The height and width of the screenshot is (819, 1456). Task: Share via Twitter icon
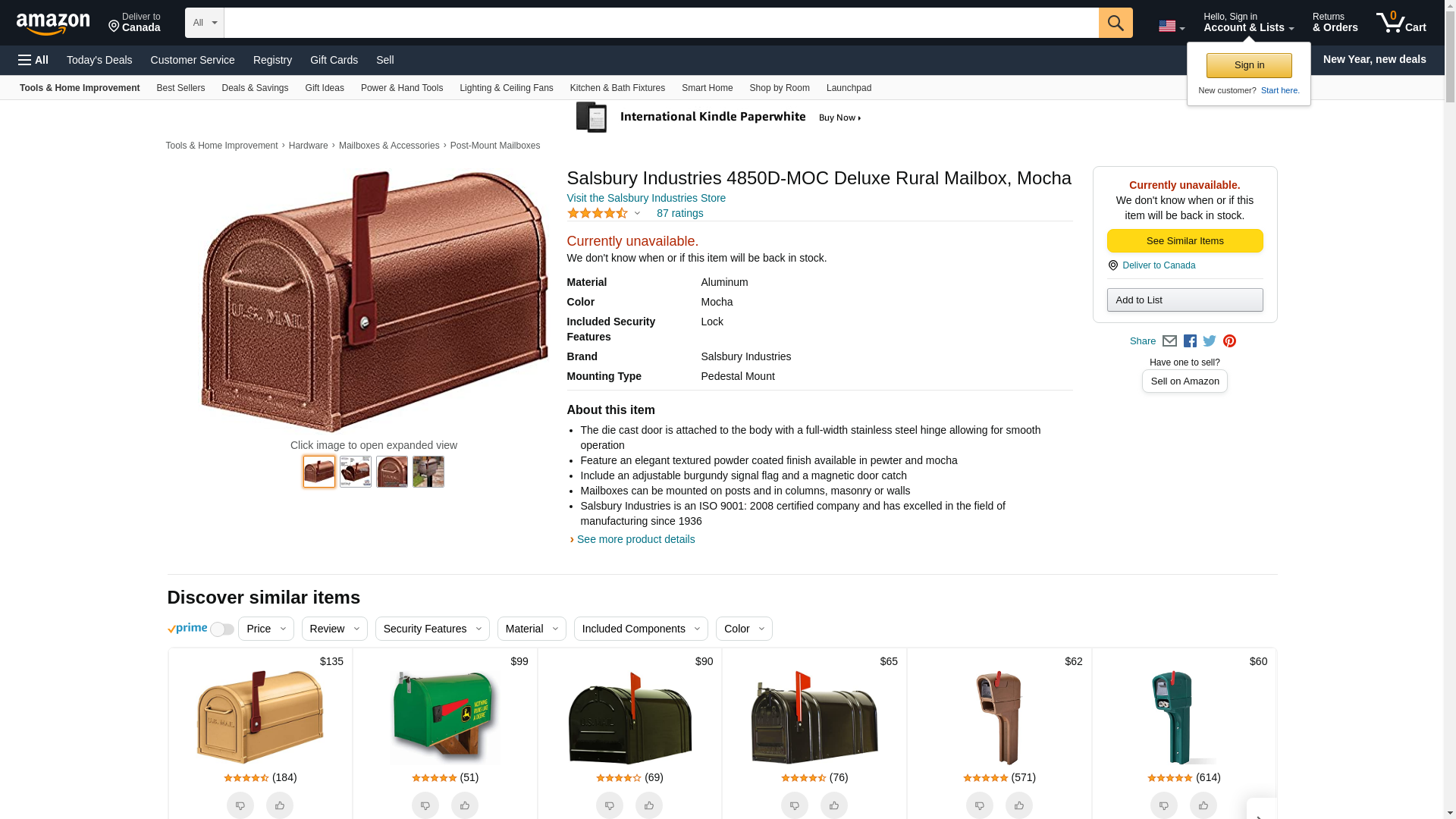[x=1210, y=341]
